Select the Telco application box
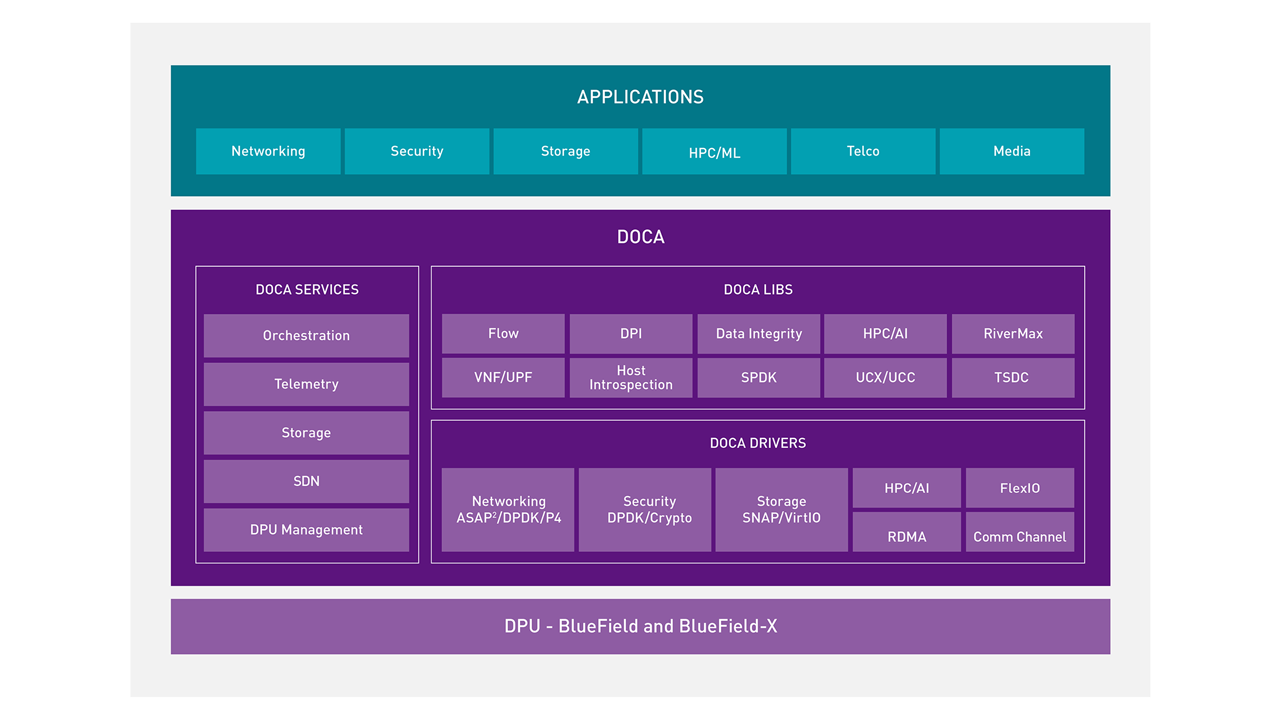 [863, 151]
